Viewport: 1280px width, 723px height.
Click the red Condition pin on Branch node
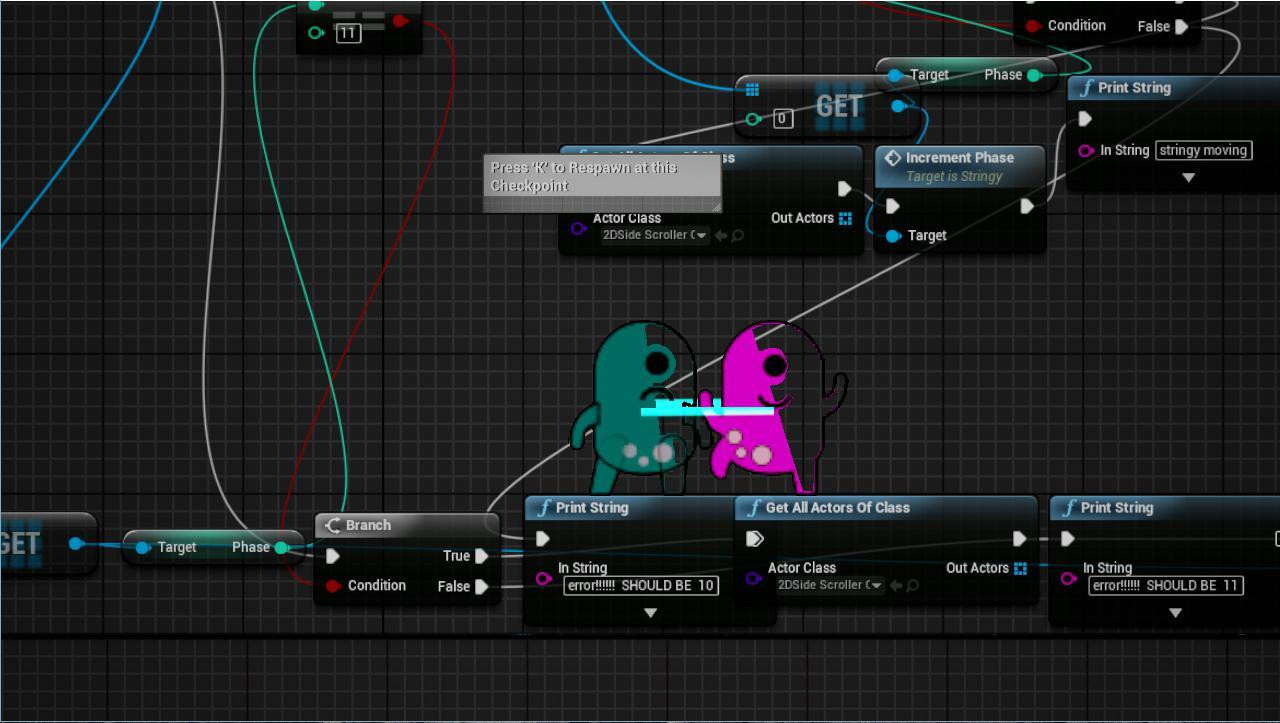[x=333, y=586]
